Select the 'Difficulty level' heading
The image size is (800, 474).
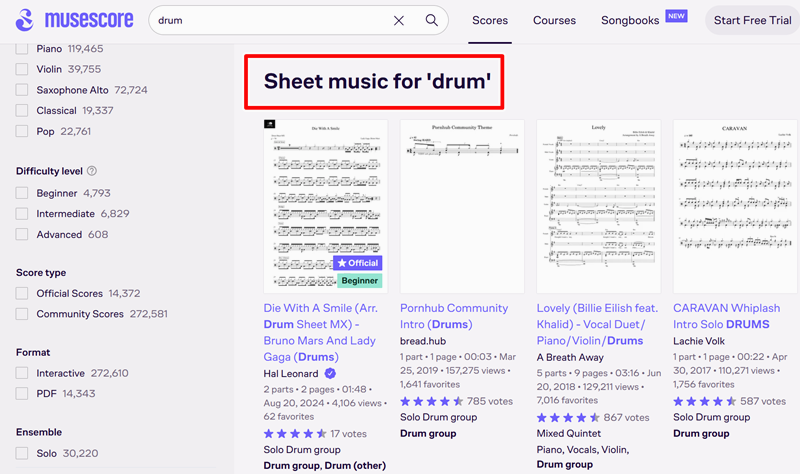[x=49, y=171]
